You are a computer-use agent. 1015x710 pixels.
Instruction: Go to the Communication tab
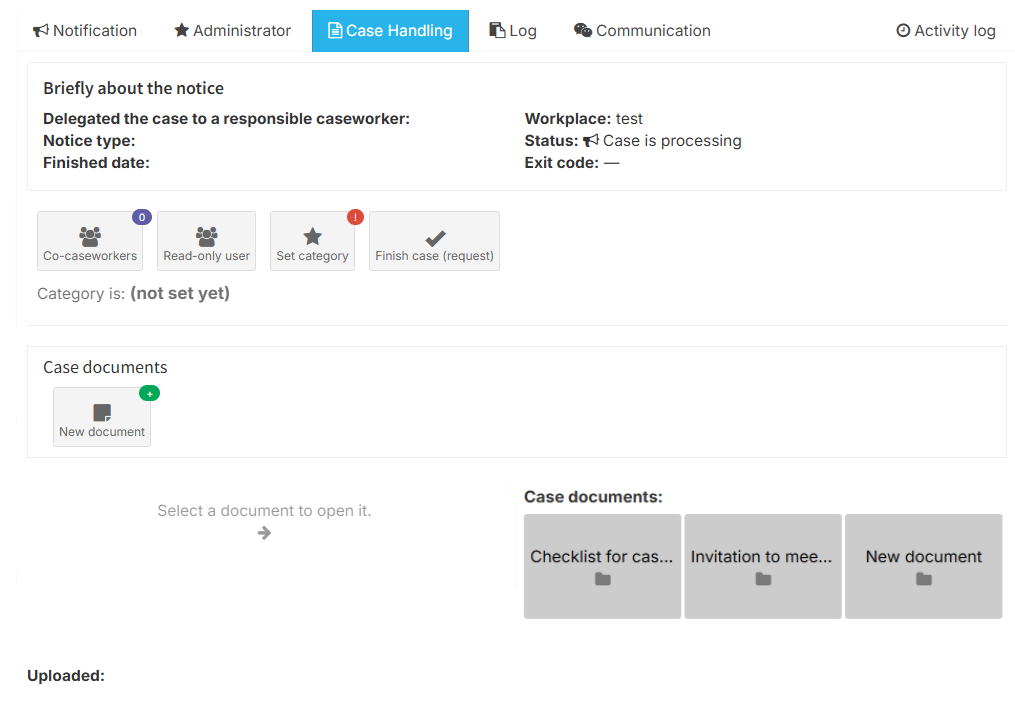(642, 31)
